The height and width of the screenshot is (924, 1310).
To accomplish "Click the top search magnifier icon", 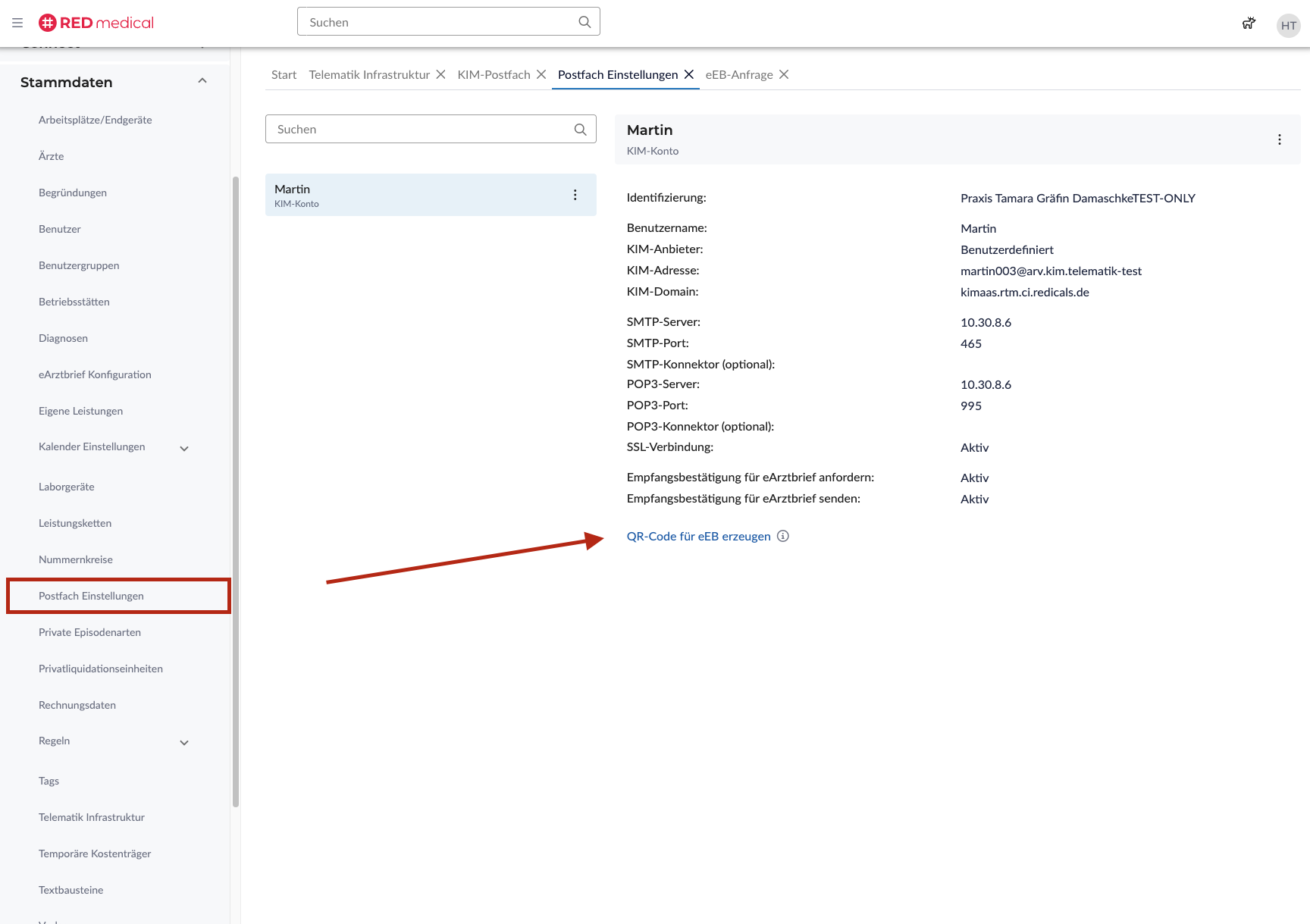I will [584, 22].
